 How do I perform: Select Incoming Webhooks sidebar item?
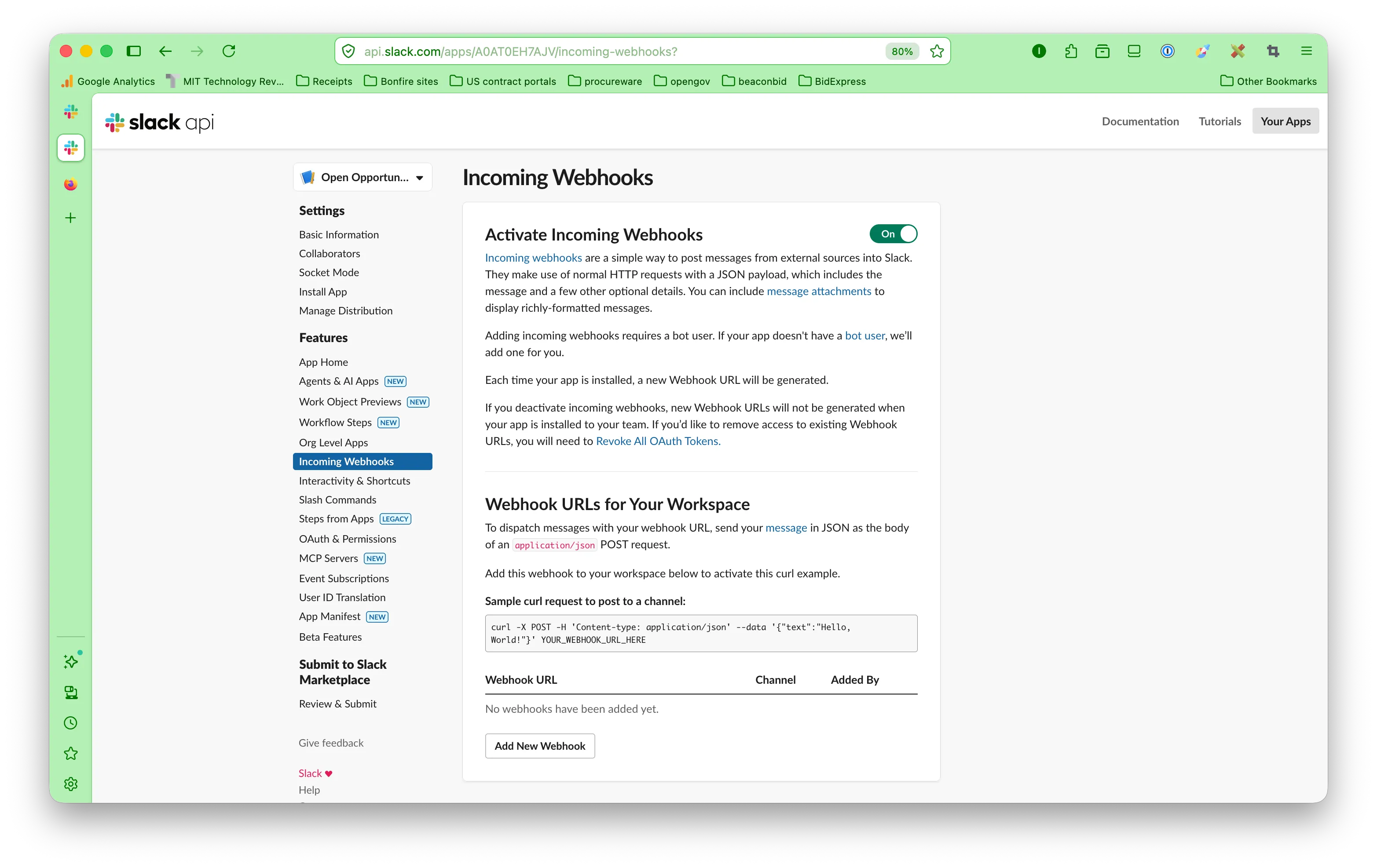363,461
